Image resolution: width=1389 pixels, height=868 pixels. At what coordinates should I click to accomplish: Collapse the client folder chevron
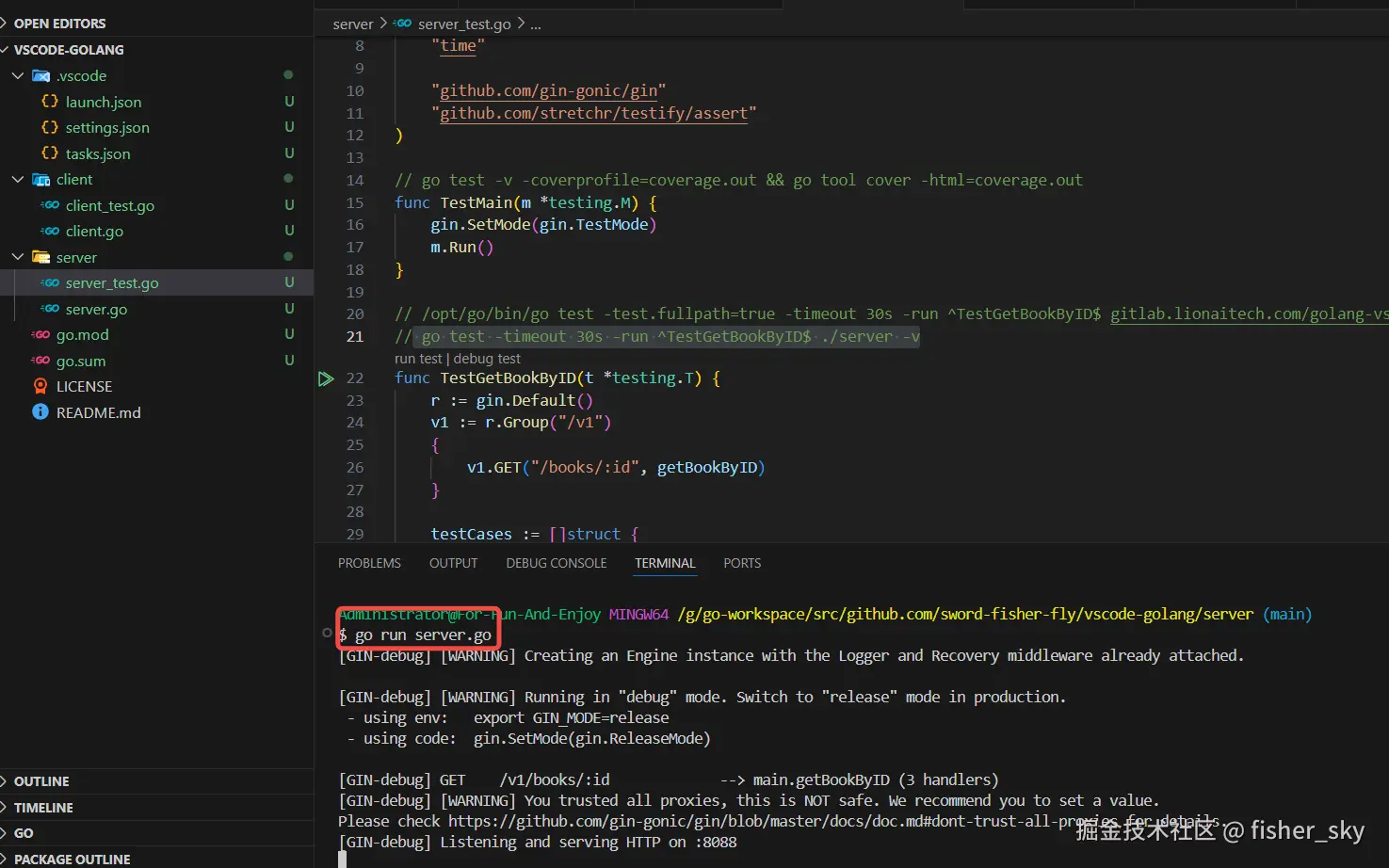tap(18, 179)
